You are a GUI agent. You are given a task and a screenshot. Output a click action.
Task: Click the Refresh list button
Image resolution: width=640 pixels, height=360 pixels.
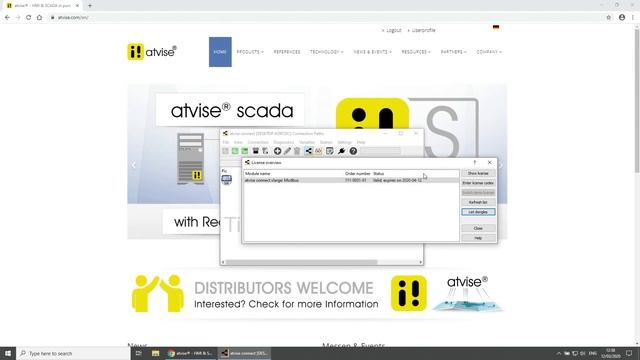[x=478, y=202]
